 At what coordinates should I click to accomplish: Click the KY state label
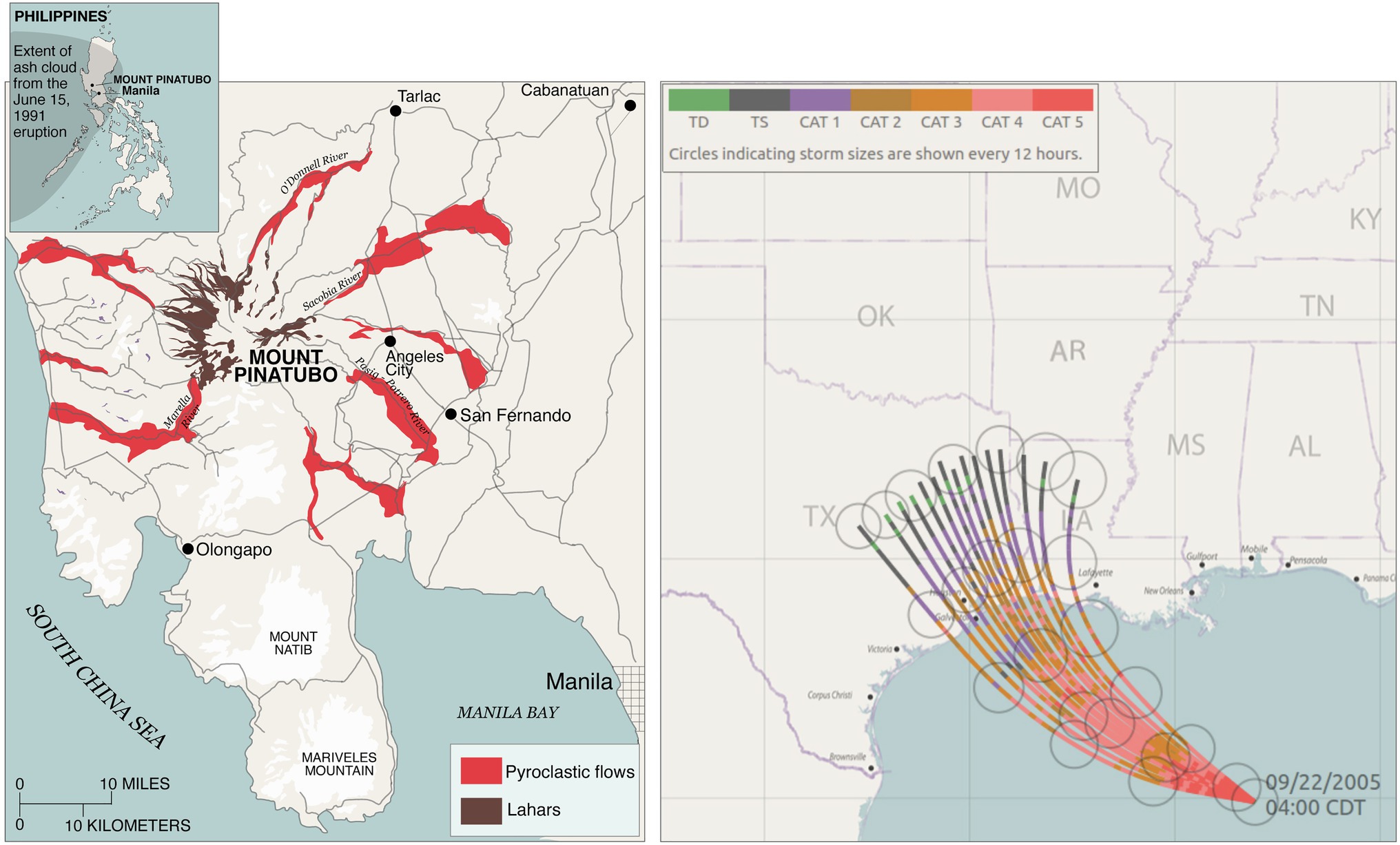(1365, 220)
